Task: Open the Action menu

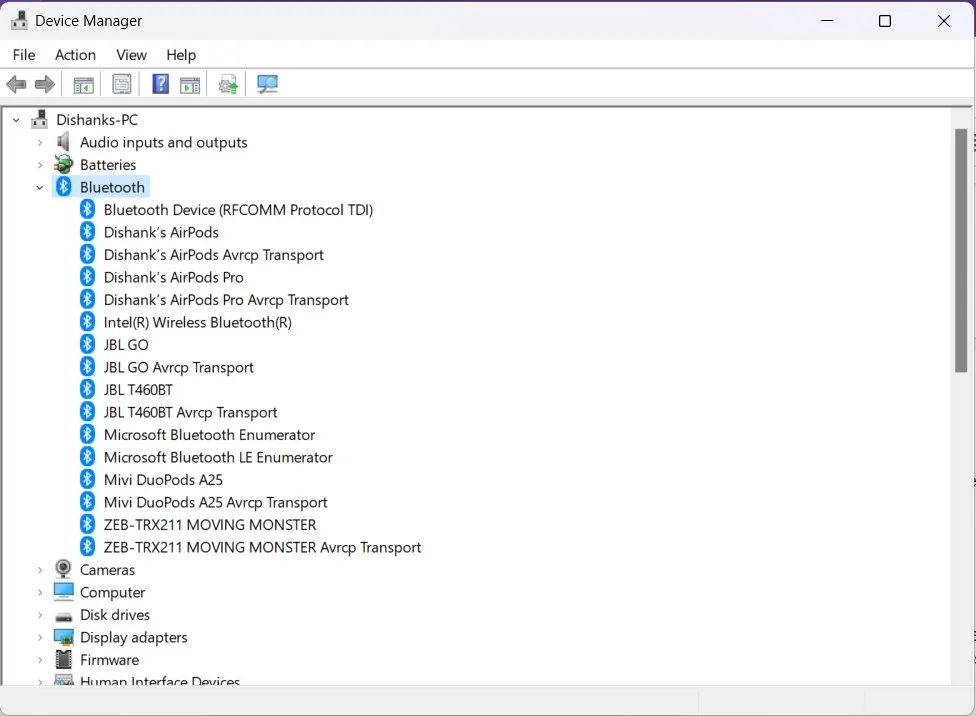Action: pos(75,55)
